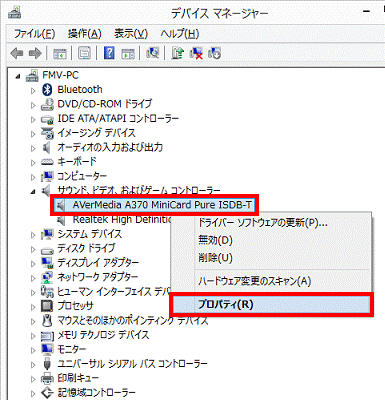Click the Properties sheet toolbar icon
Viewport: 385px width, 400px height.
pos(84,53)
